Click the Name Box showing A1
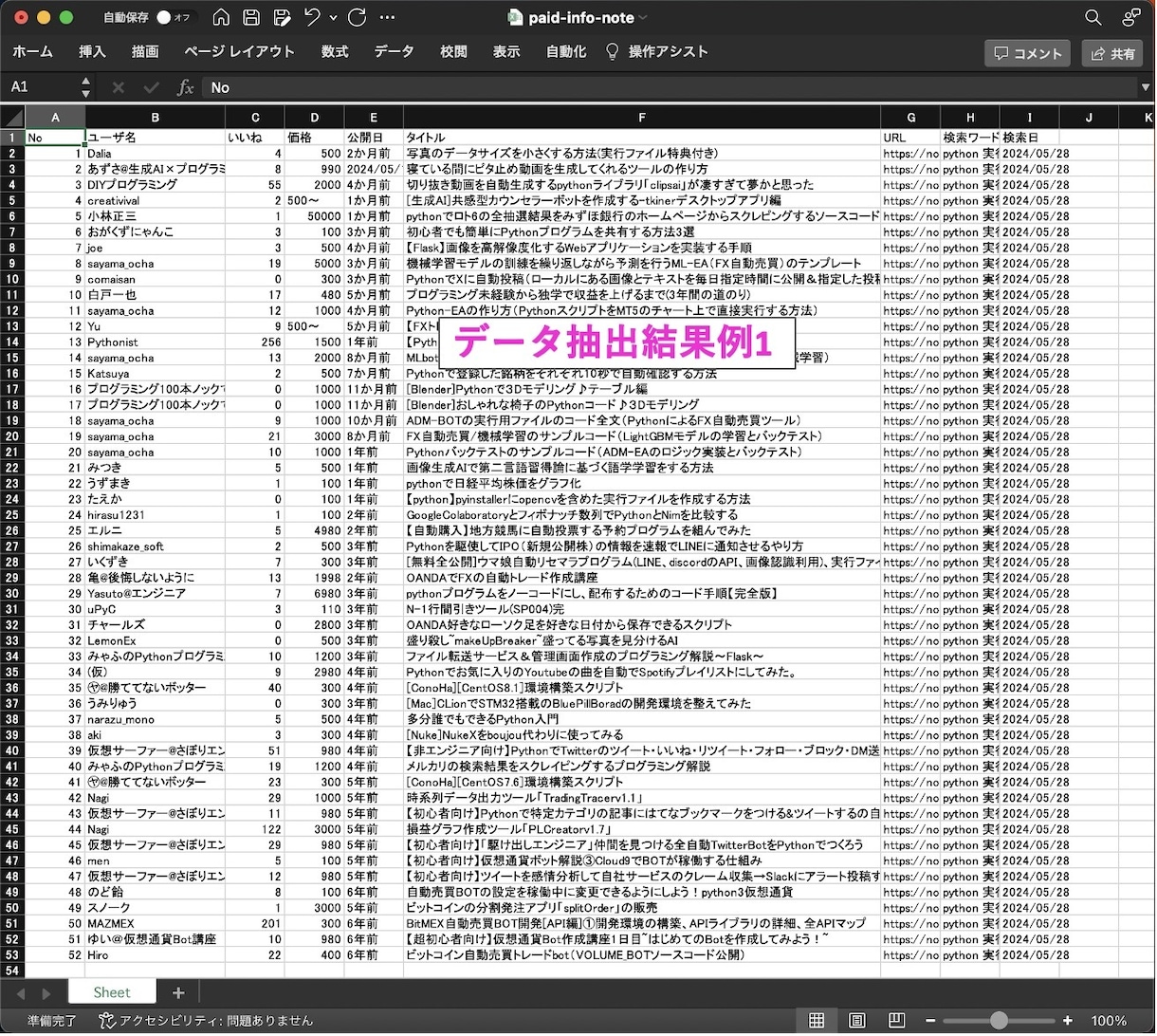This screenshot has width=1157, height=1036. click(43, 87)
